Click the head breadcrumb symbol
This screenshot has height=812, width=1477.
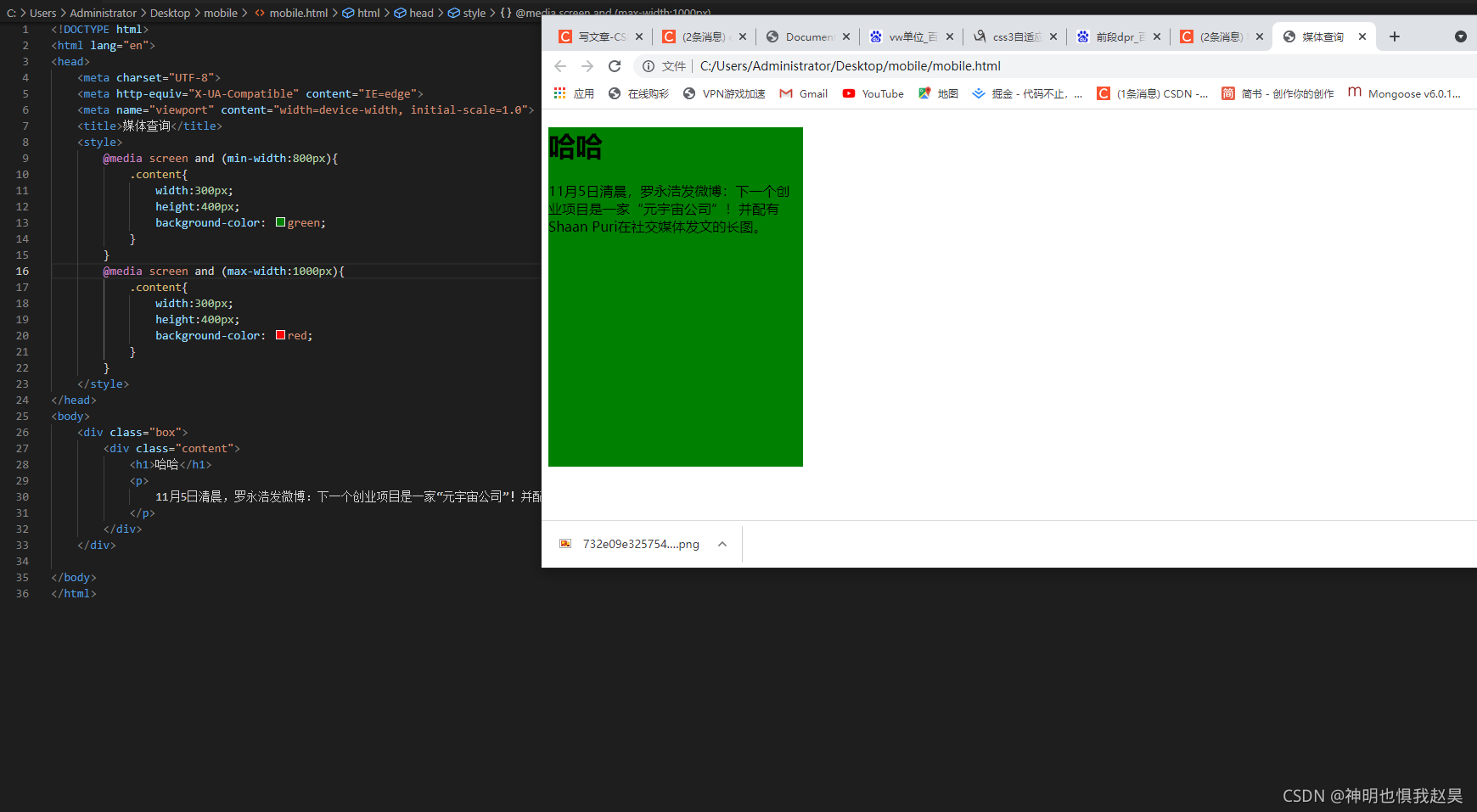pyautogui.click(x=414, y=13)
